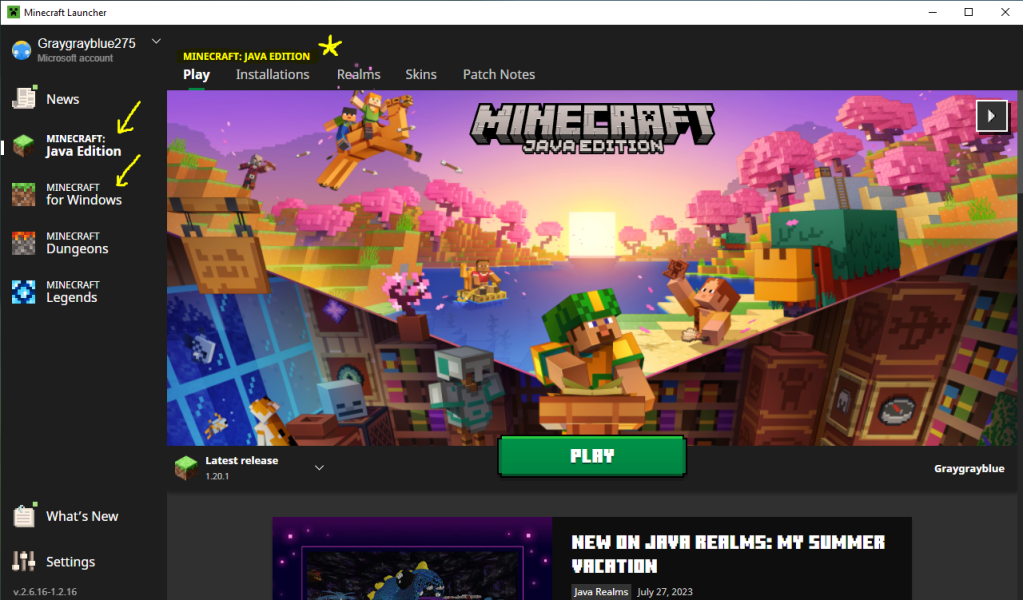Open the Skins tab

click(x=421, y=75)
